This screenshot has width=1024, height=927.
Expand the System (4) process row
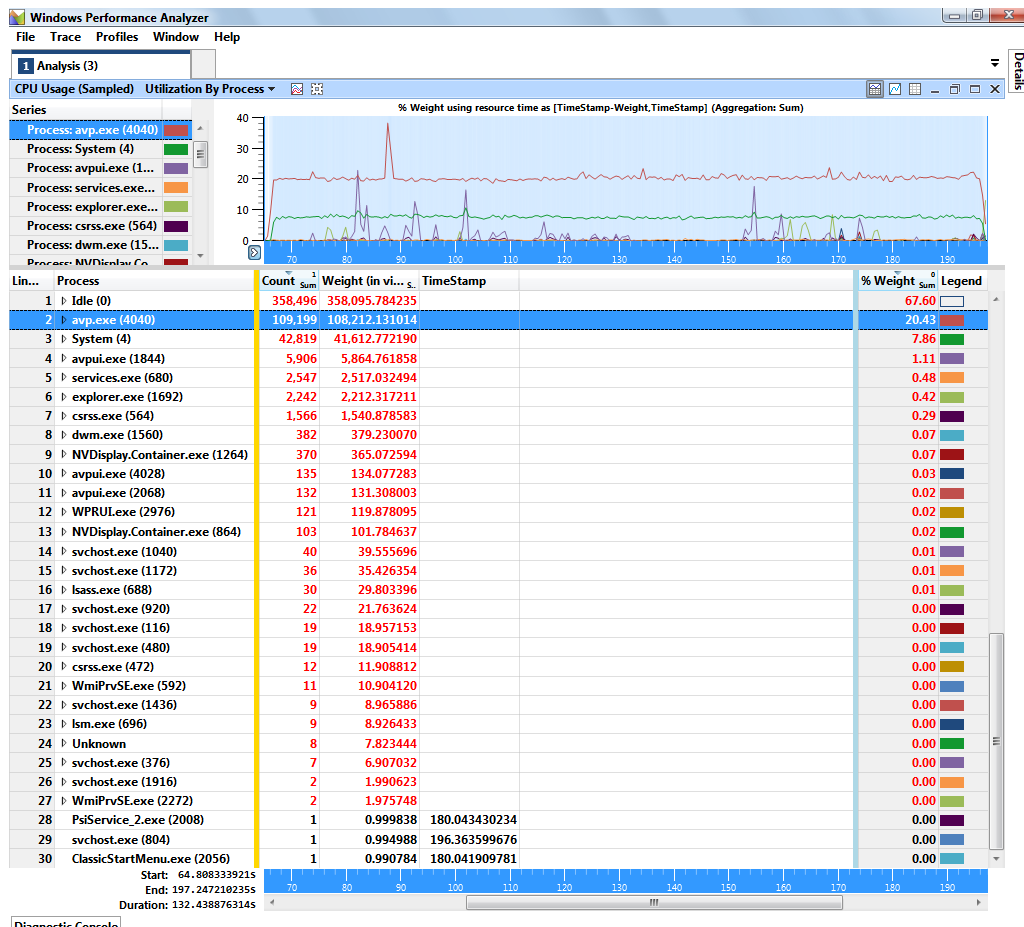point(64,339)
